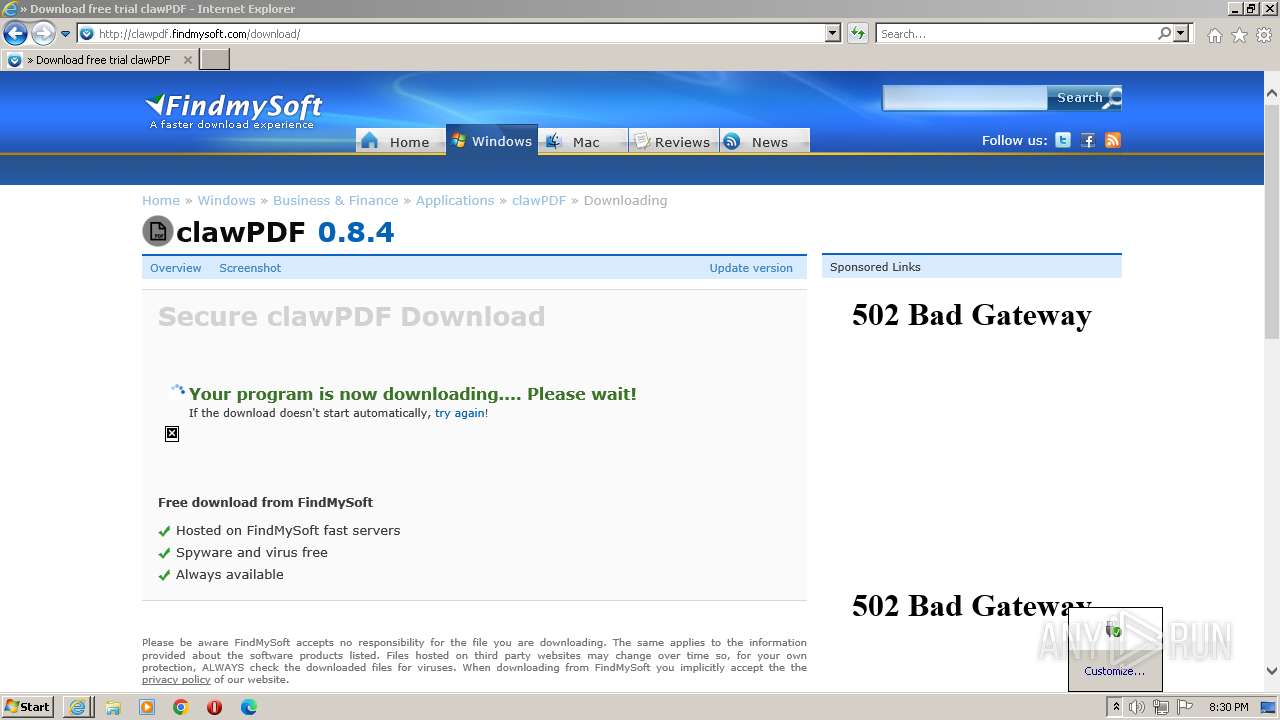The height and width of the screenshot is (720, 1280).
Task: Open the Home navigation tab
Action: point(400,141)
